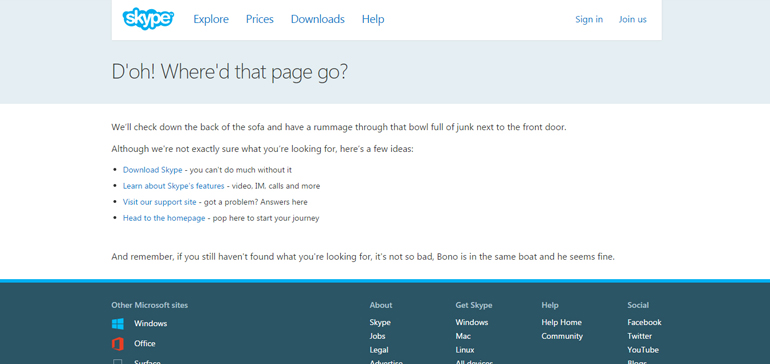Image resolution: width=770 pixels, height=364 pixels.
Task: Click Join us link
Action: (x=632, y=20)
